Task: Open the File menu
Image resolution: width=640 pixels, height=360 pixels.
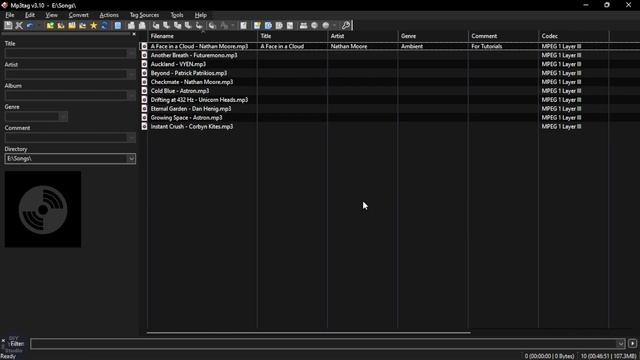Action: (x=10, y=15)
